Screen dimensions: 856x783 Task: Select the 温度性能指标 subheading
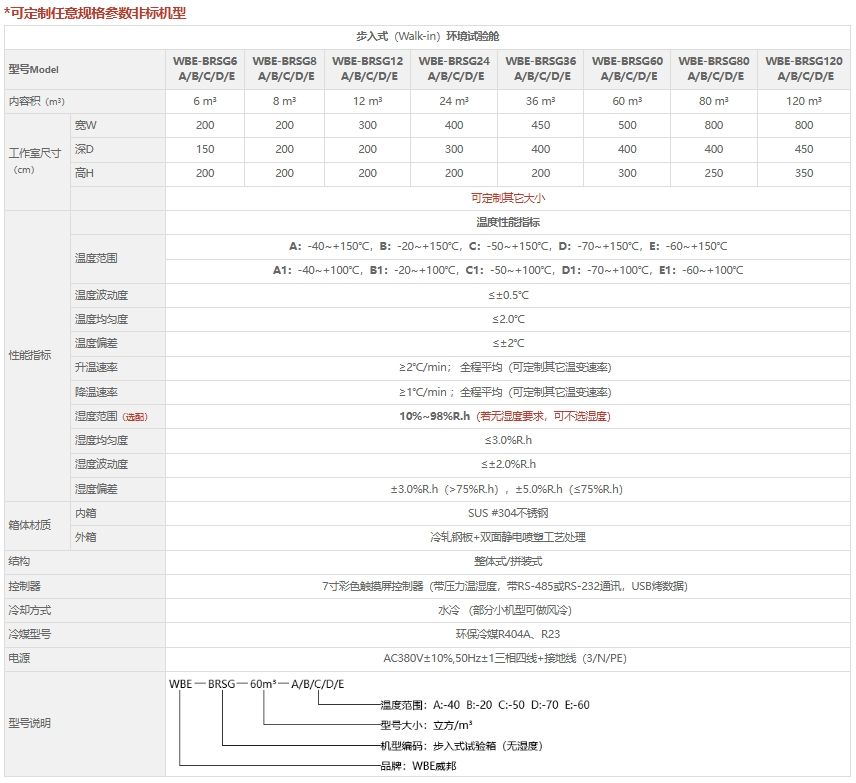pos(508,222)
